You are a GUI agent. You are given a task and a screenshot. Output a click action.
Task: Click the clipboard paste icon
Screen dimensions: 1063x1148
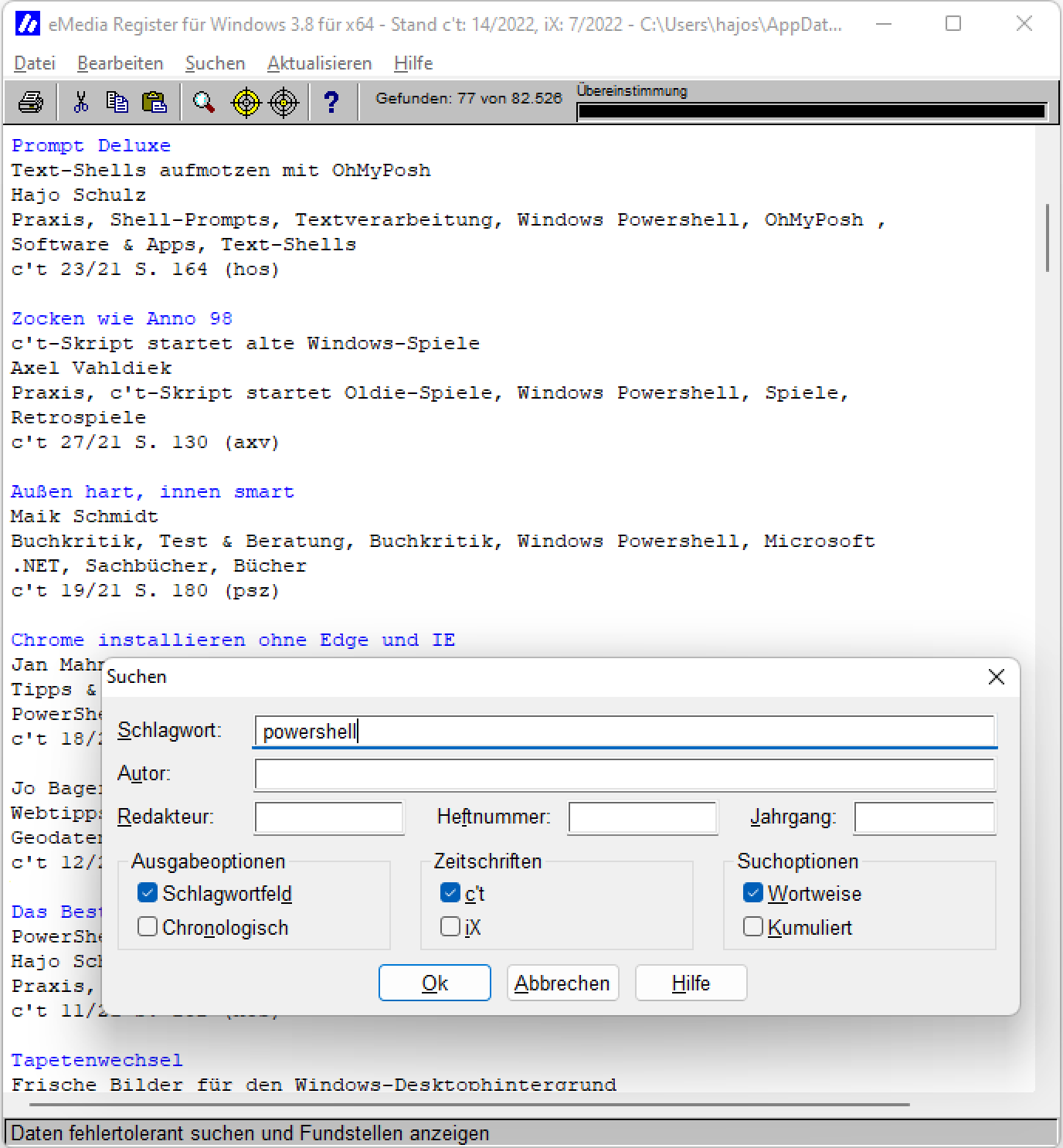tap(155, 102)
